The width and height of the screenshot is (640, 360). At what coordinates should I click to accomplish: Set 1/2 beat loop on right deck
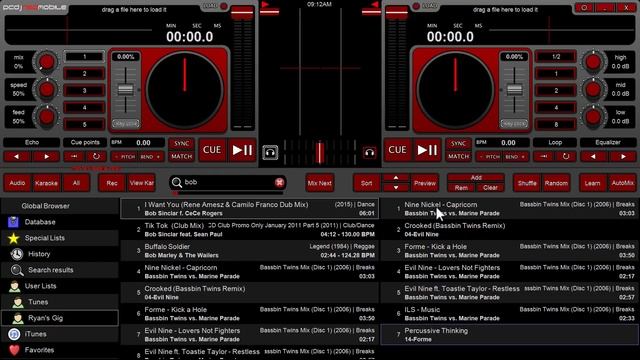(x=556, y=57)
